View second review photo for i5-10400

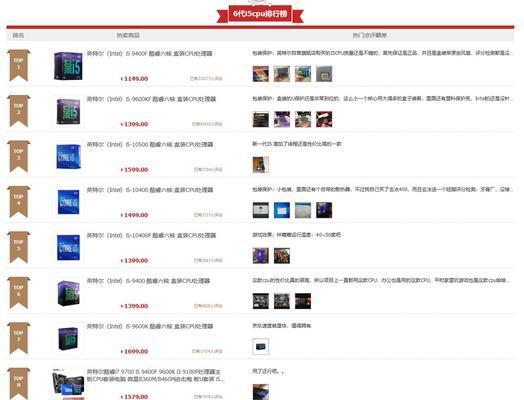click(x=282, y=210)
